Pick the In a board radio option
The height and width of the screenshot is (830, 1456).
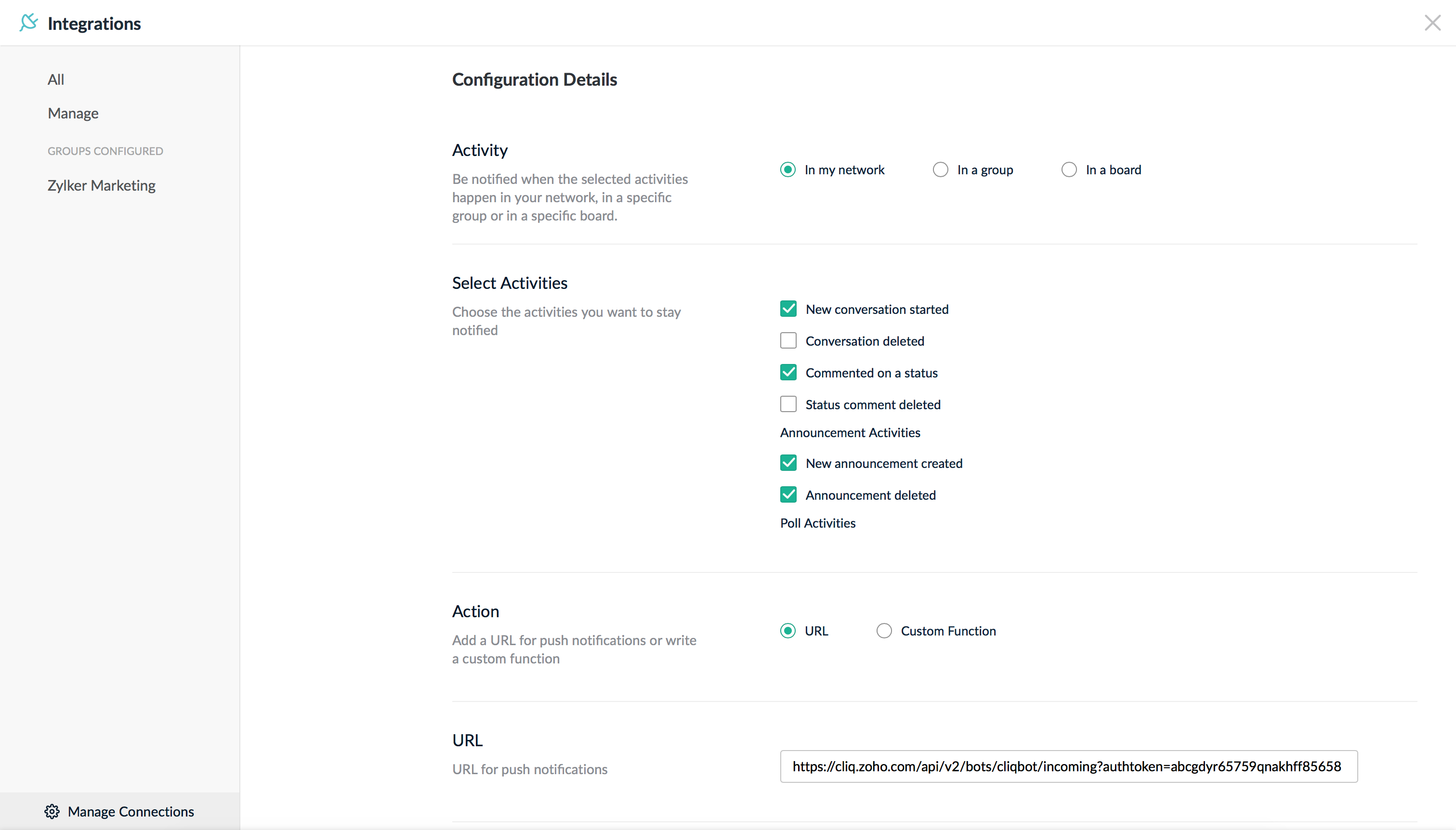[x=1069, y=170]
